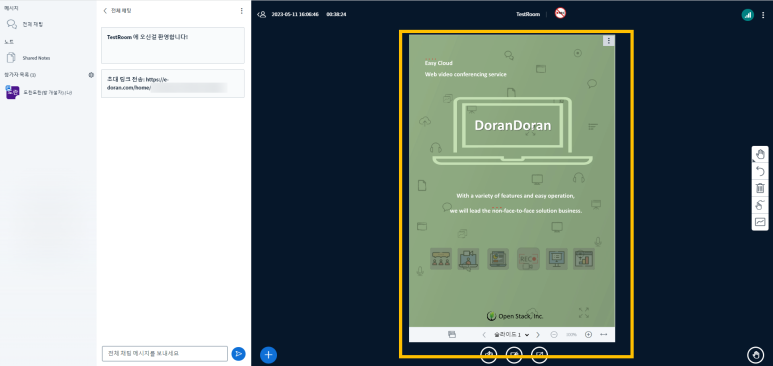Screen dimensions: 773x366
Task: Open the participant list settings gear
Action: coord(91,75)
